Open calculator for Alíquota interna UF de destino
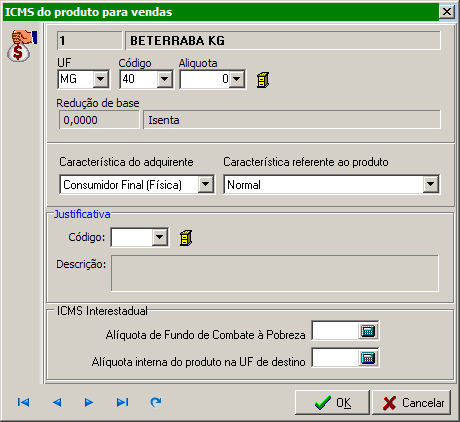Viewport: 460px width, 422px height. click(x=368, y=358)
